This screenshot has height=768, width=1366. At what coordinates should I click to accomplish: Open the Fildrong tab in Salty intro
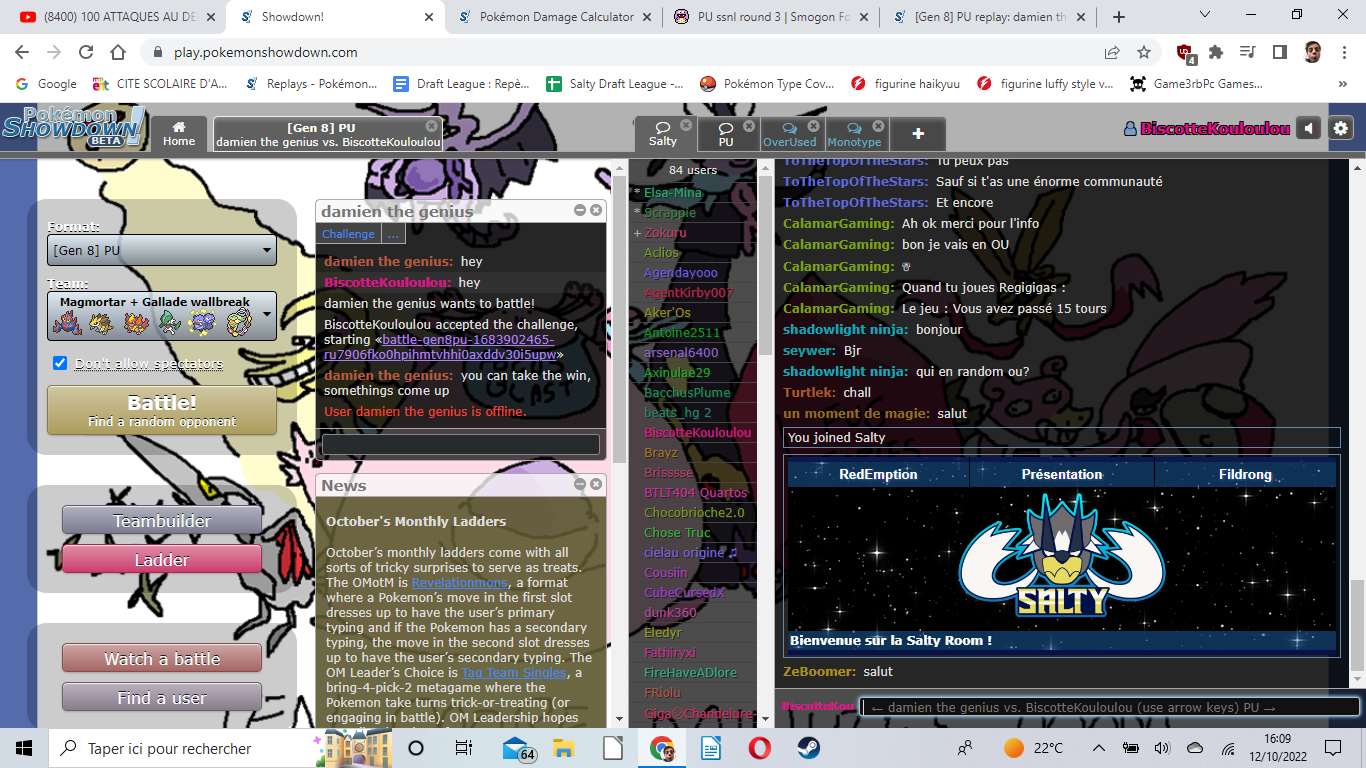[x=1245, y=474]
